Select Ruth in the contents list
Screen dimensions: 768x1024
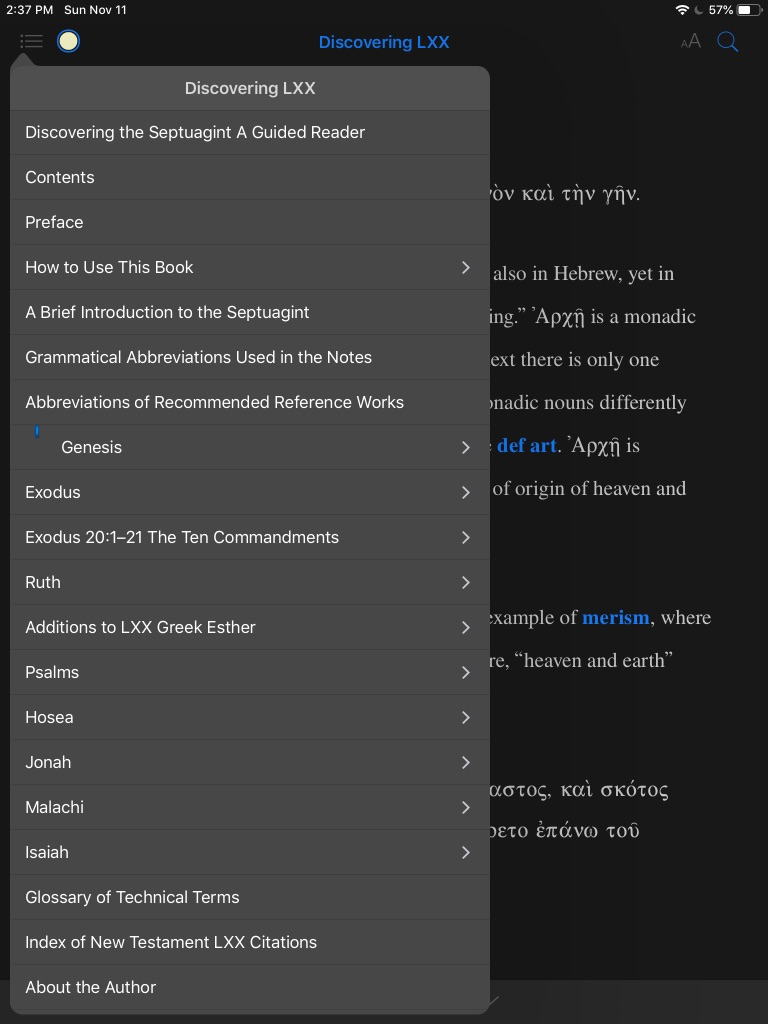click(43, 582)
